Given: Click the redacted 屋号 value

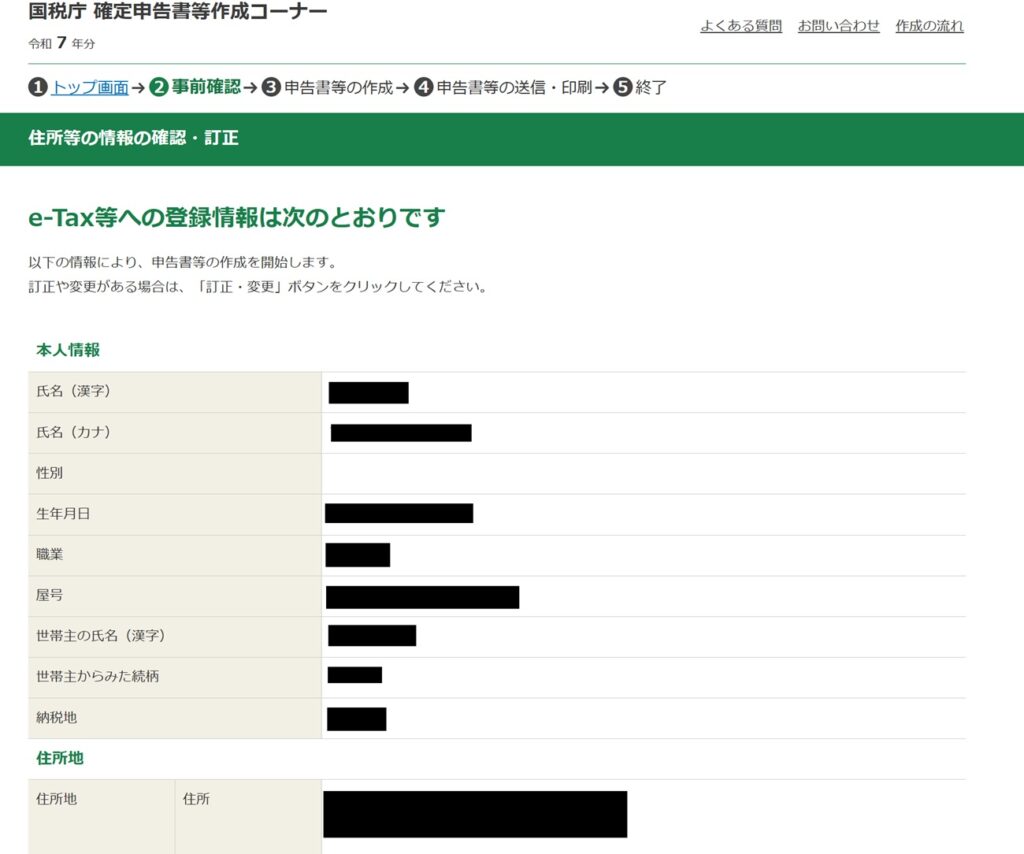Looking at the screenshot, I should click(422, 597).
